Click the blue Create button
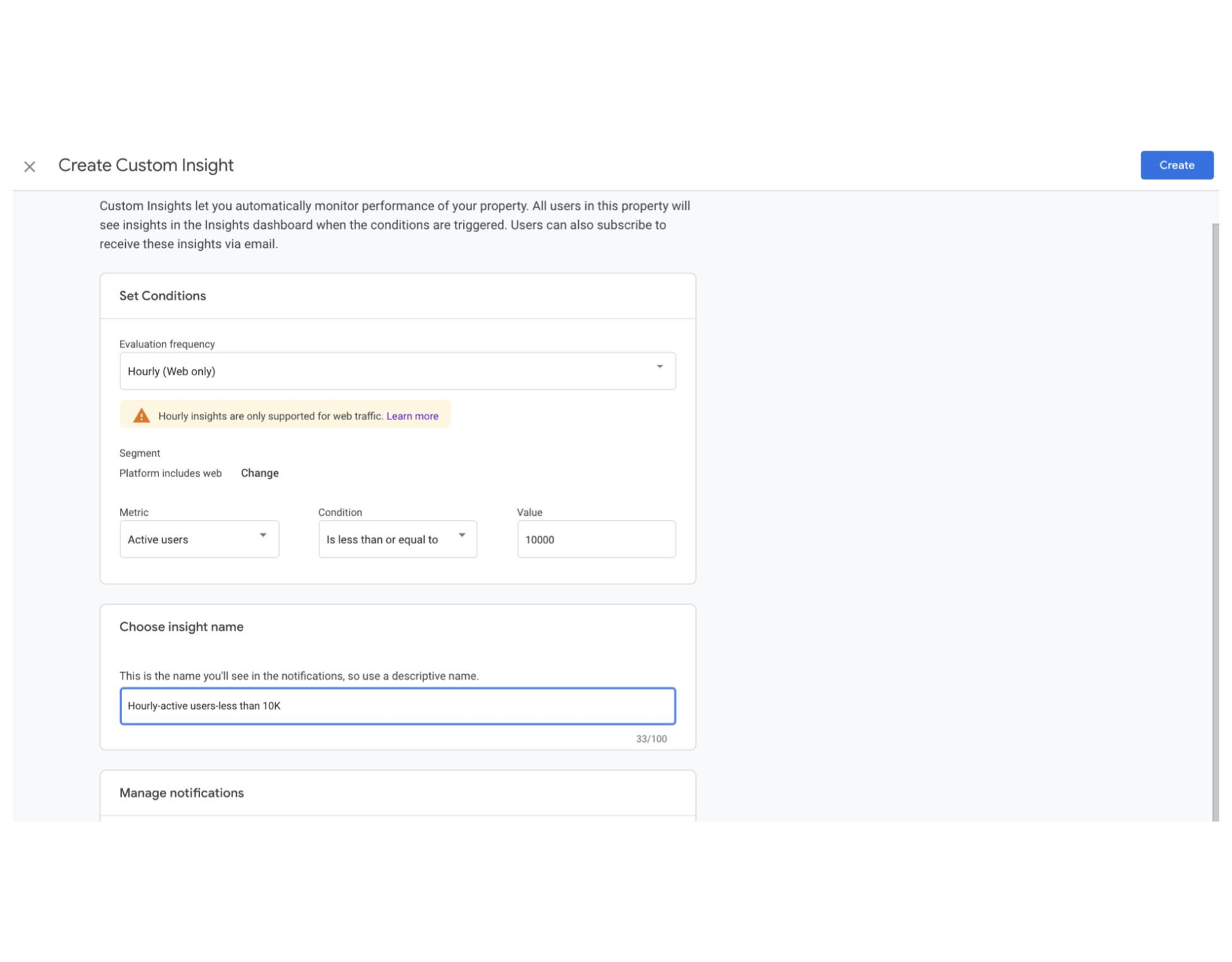Viewport: 1232px width, 962px height. [x=1176, y=165]
